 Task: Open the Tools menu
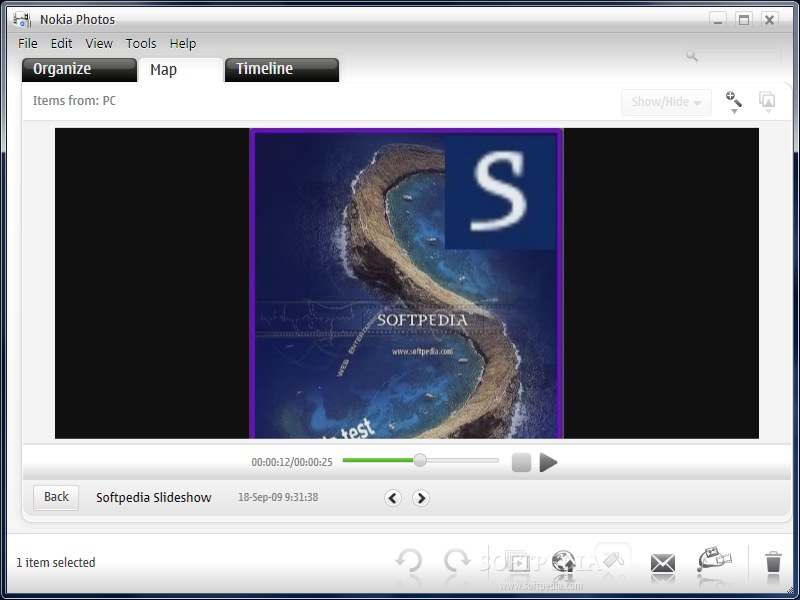pyautogui.click(x=141, y=43)
